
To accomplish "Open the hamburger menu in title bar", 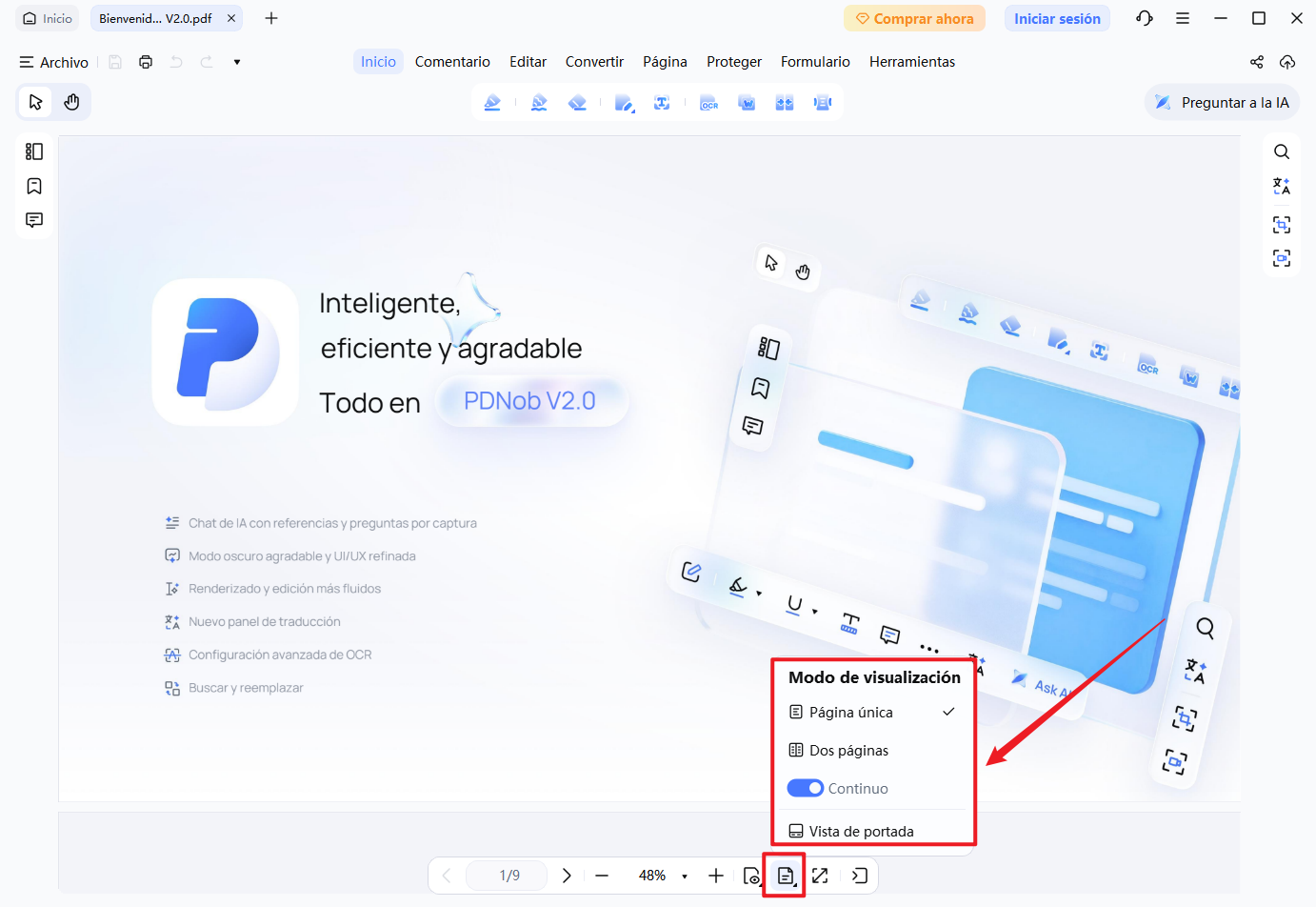I will pos(1183,18).
